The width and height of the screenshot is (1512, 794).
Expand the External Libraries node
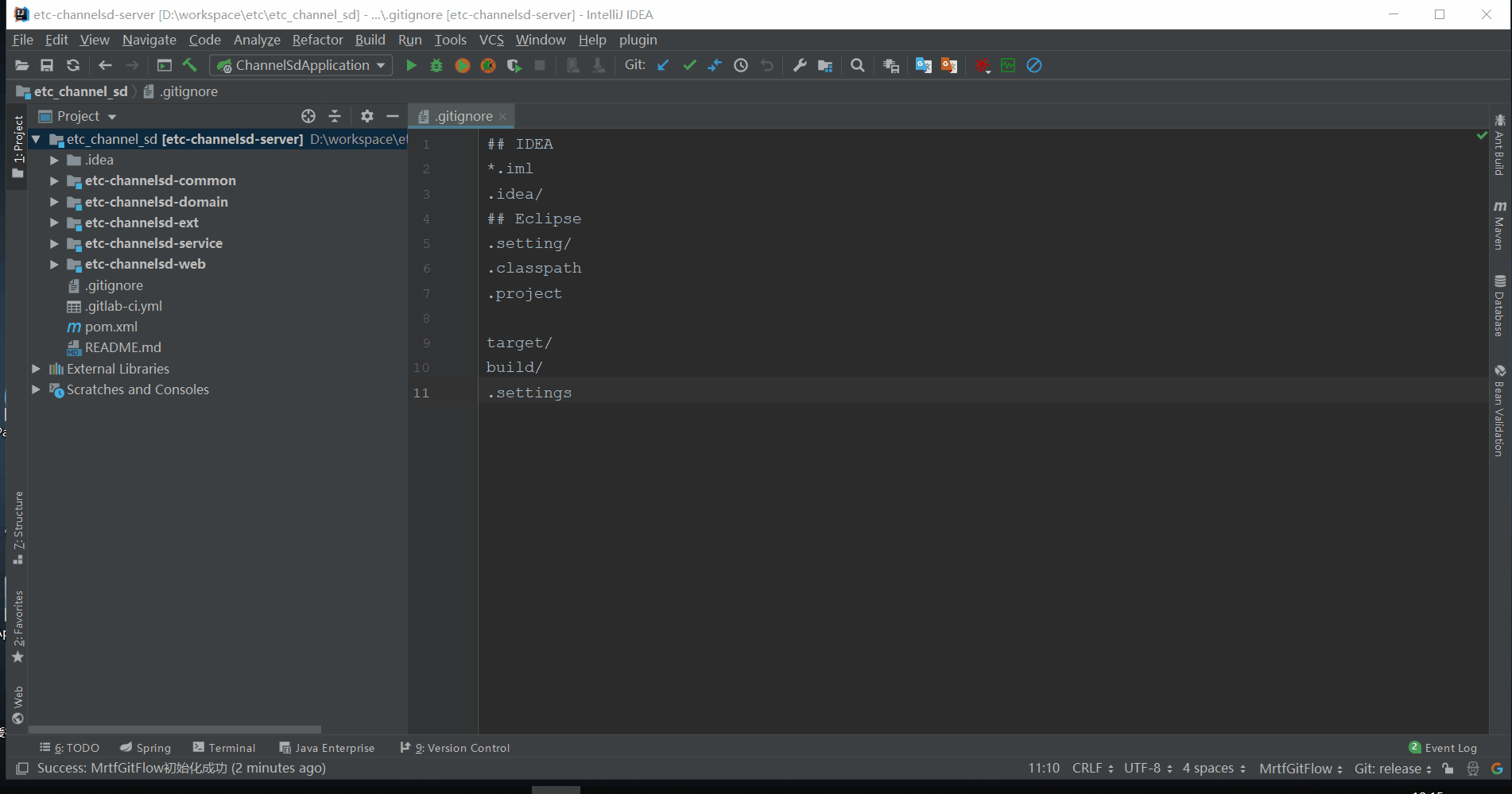36,369
